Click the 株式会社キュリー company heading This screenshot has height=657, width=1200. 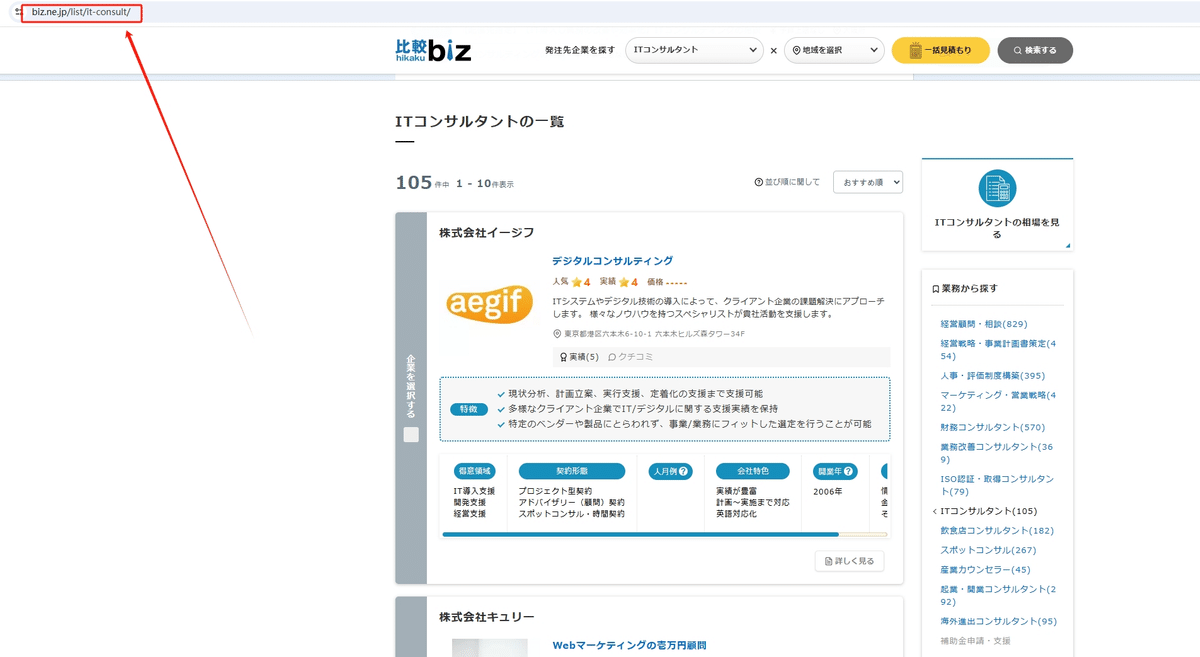pos(487,618)
